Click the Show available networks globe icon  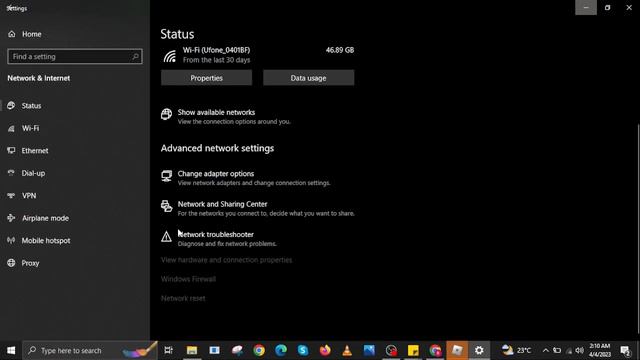click(166, 114)
